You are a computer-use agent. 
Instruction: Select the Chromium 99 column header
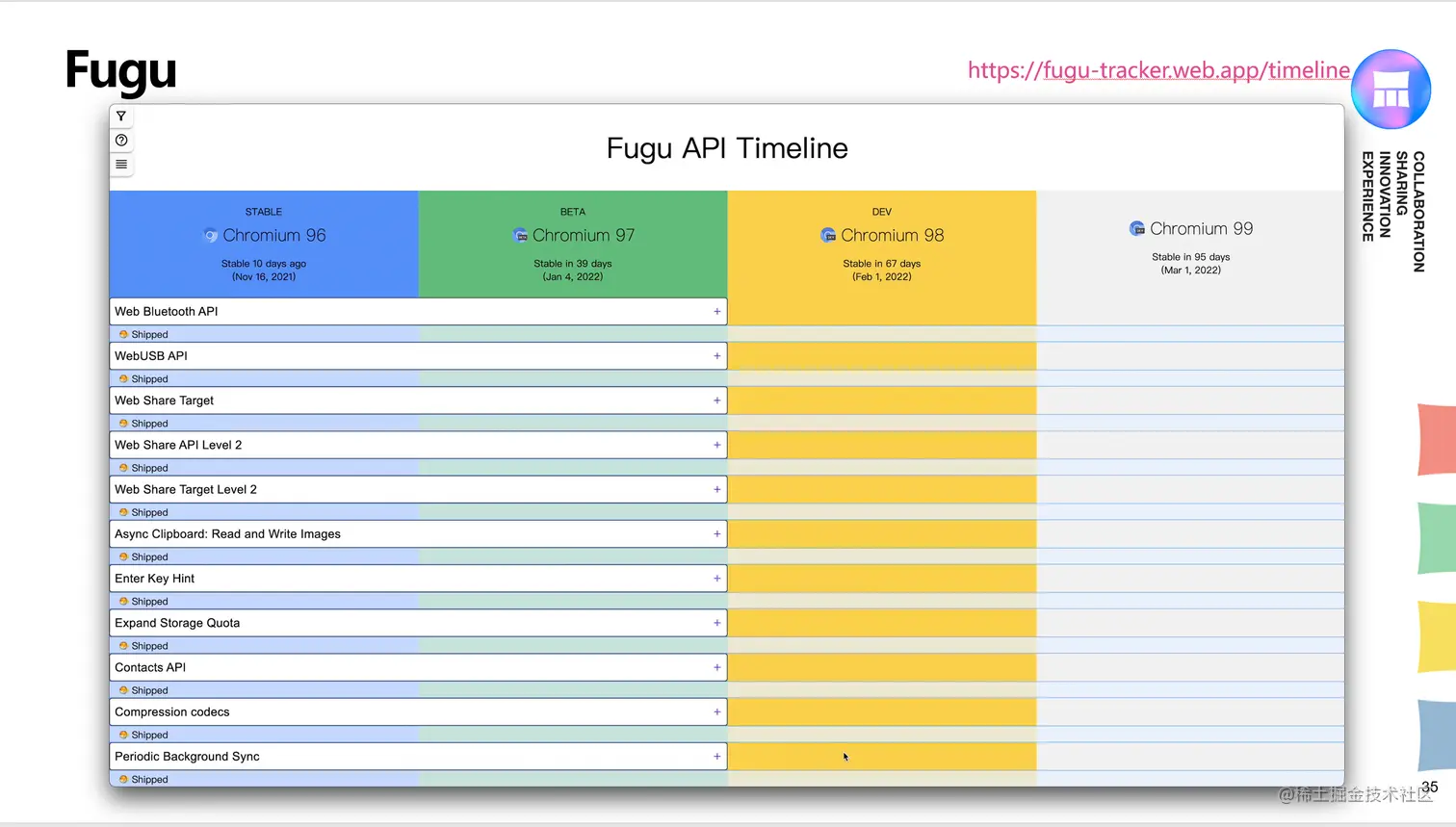coord(1191,244)
